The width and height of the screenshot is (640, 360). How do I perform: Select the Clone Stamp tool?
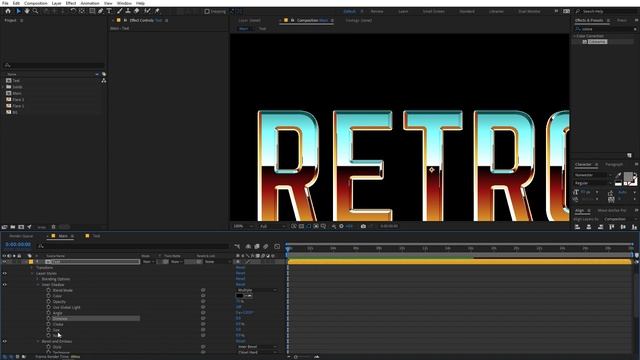pos(128,11)
